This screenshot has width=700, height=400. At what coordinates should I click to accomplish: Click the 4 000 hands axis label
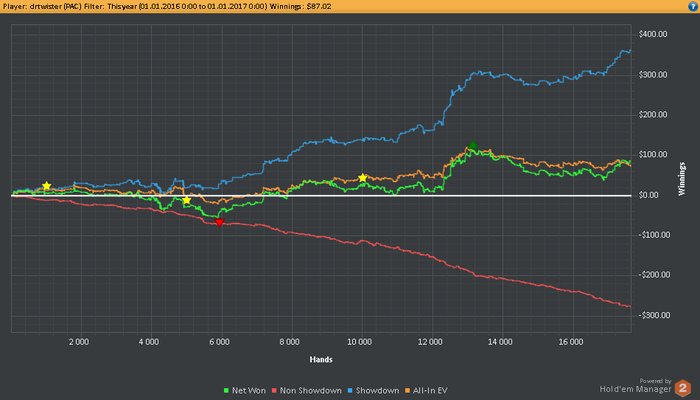tap(149, 342)
